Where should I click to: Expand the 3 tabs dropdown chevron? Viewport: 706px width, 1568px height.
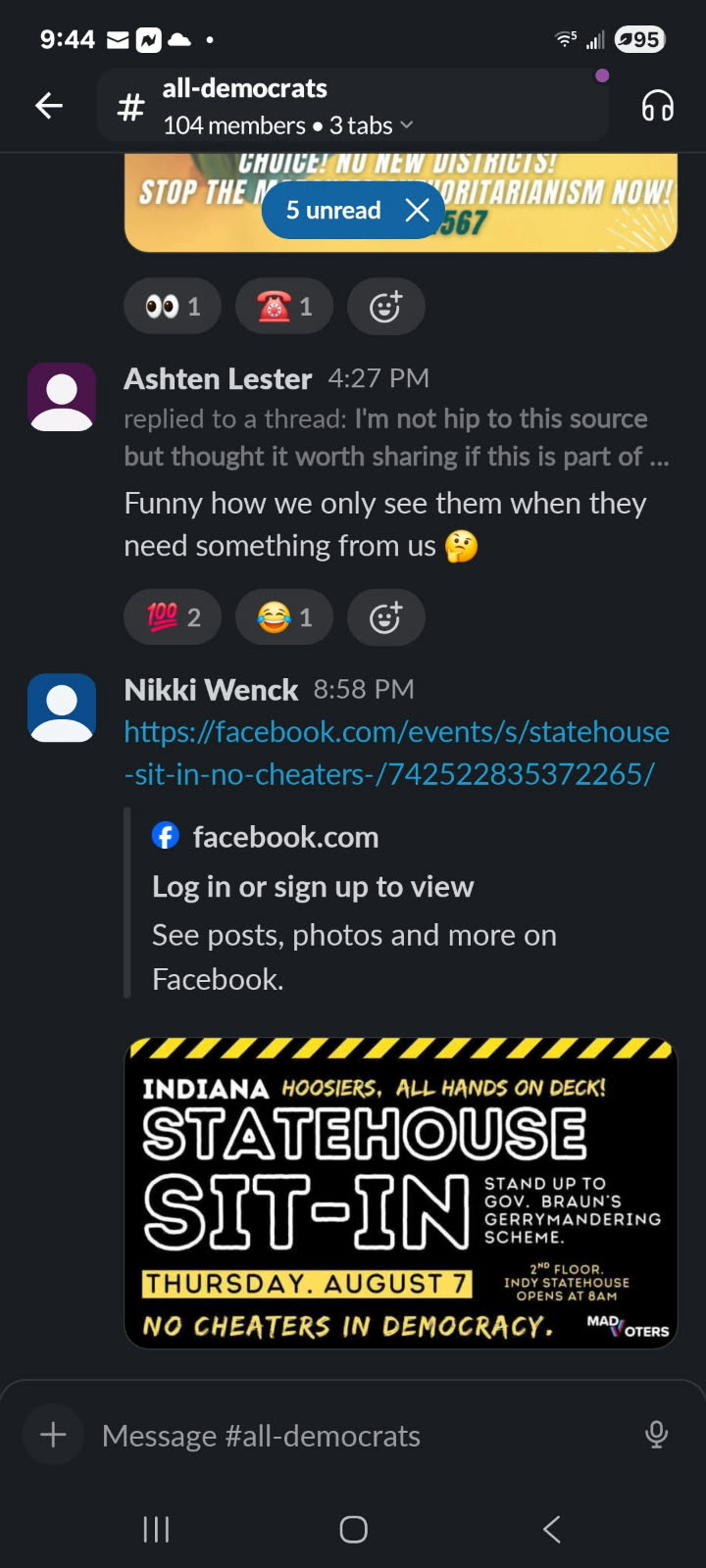407,125
